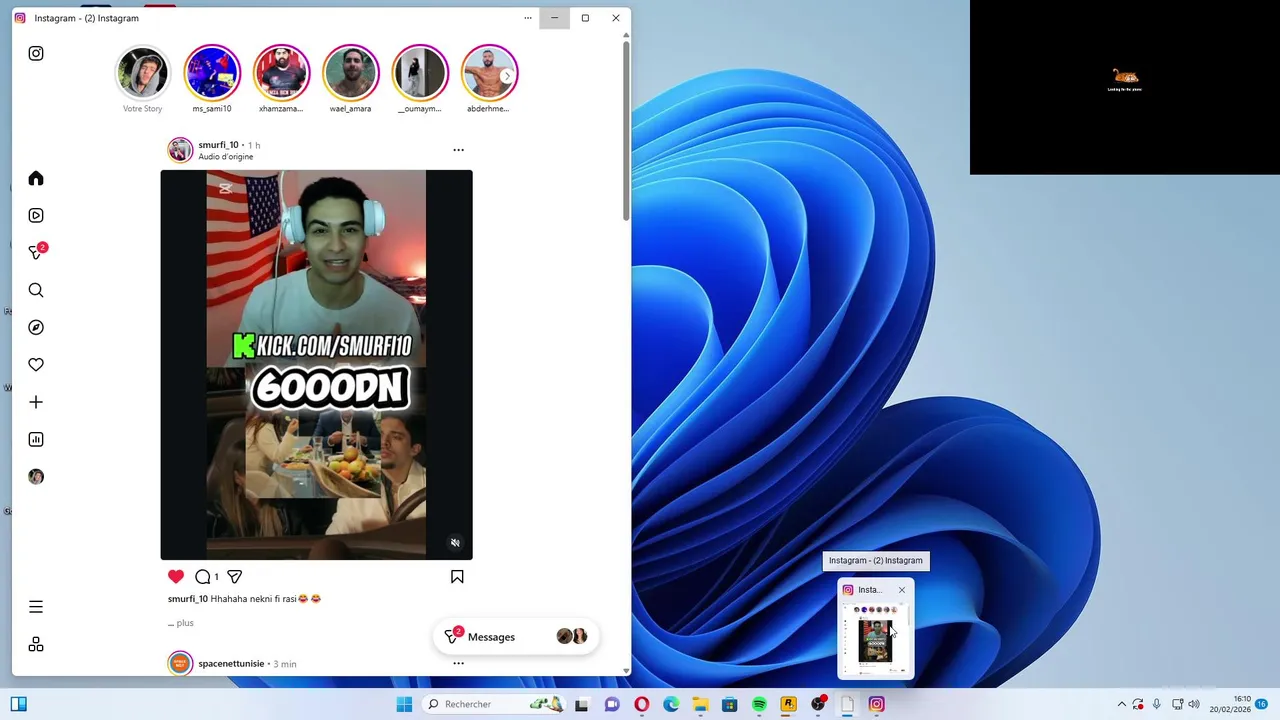1280x720 pixels.
Task: Open Notifications heart in the sidebar
Action: pos(36,365)
